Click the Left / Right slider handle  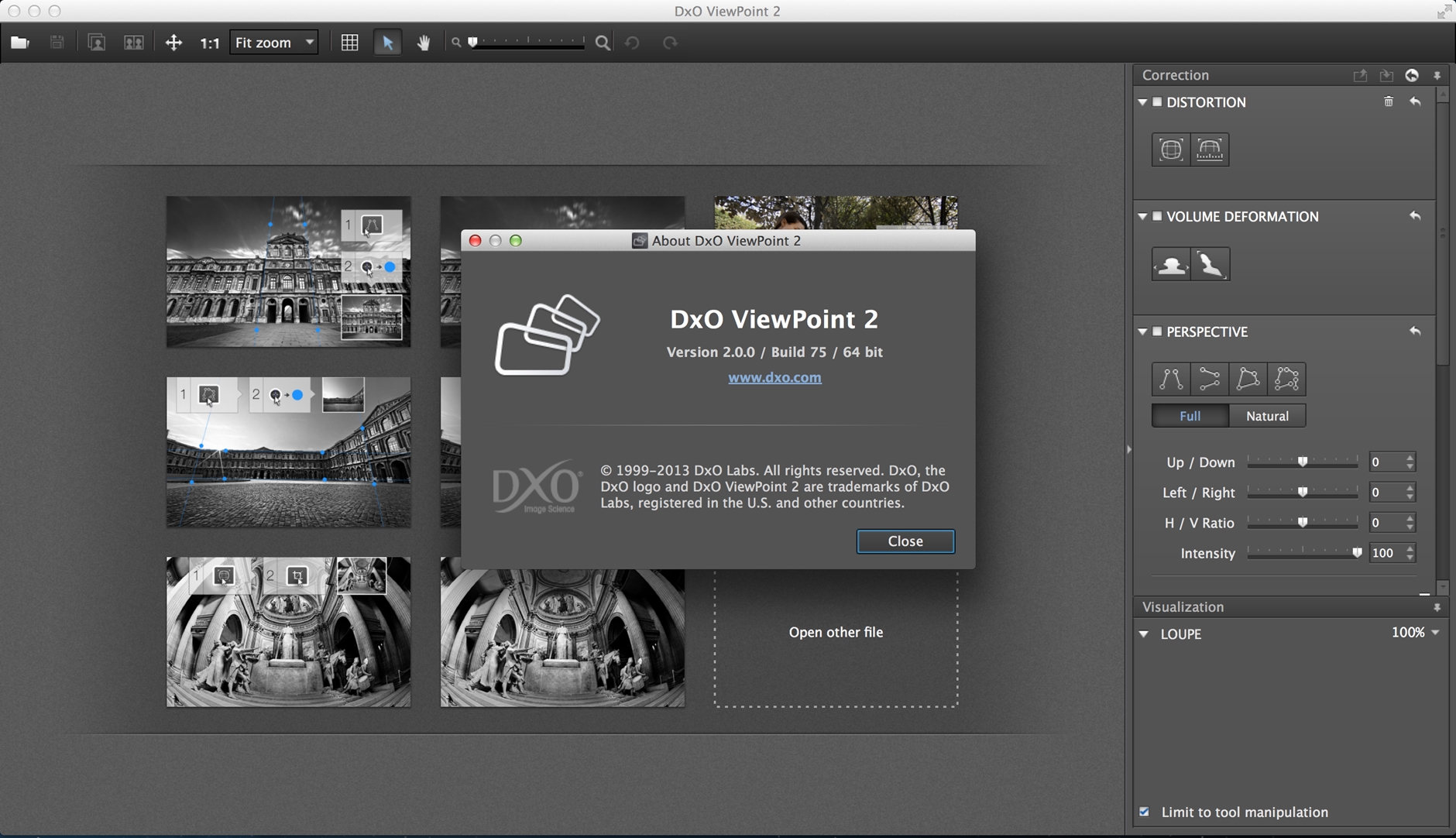[1303, 492]
